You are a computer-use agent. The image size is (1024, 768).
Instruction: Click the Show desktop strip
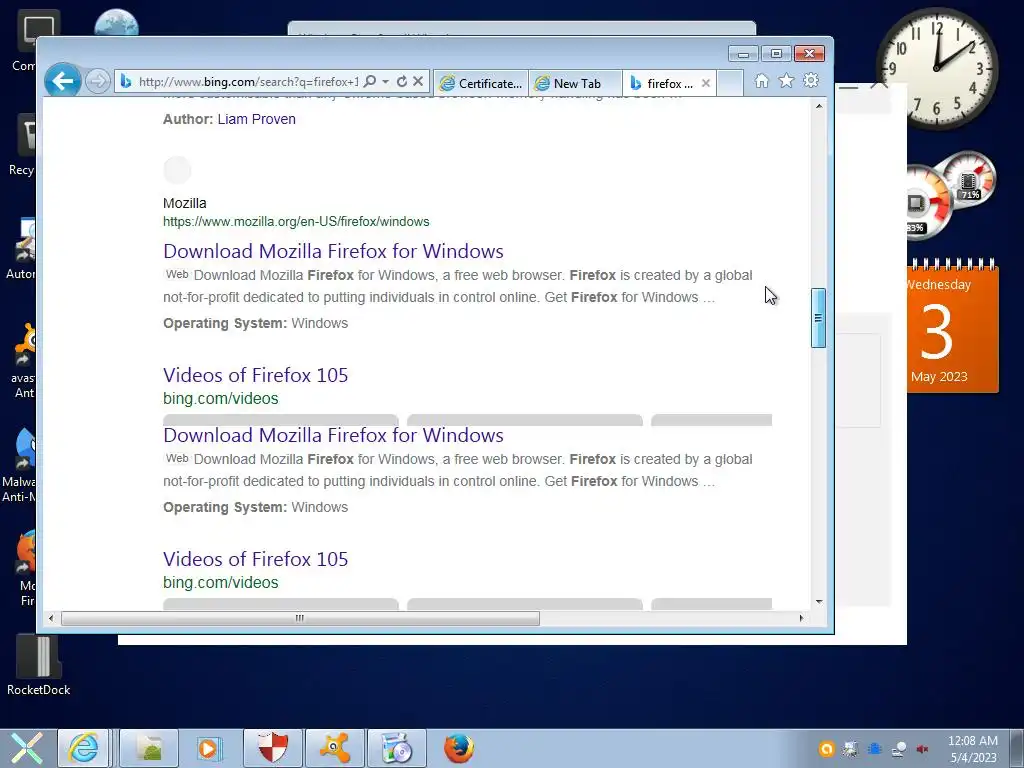[x=1016, y=748]
